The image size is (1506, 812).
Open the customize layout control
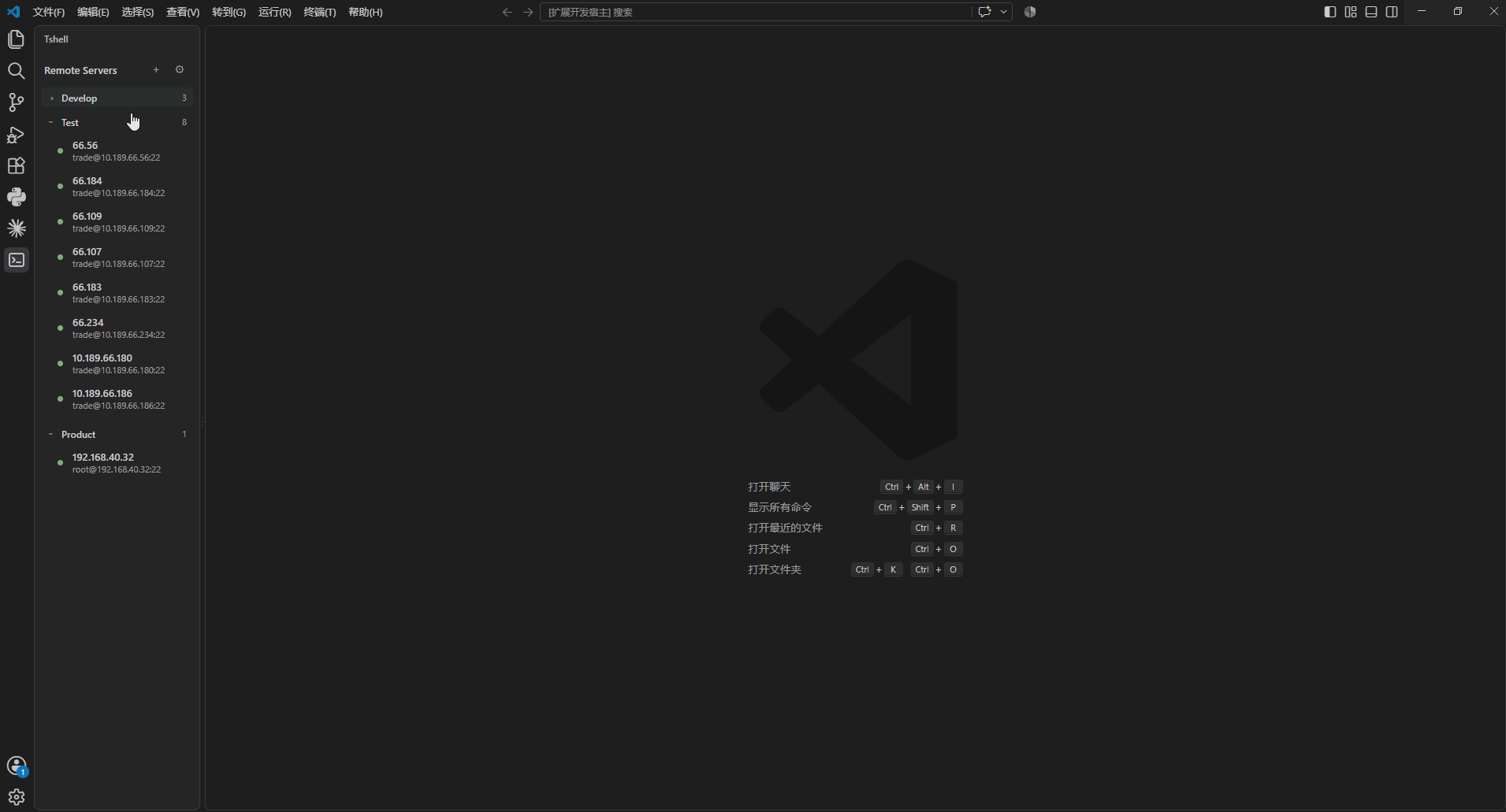tap(1351, 12)
